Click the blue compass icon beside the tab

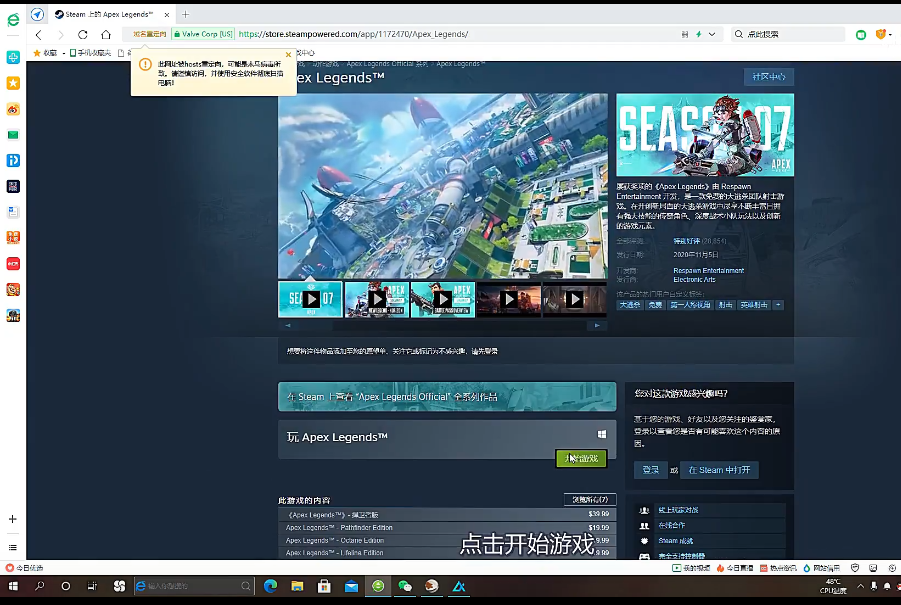coord(37,14)
